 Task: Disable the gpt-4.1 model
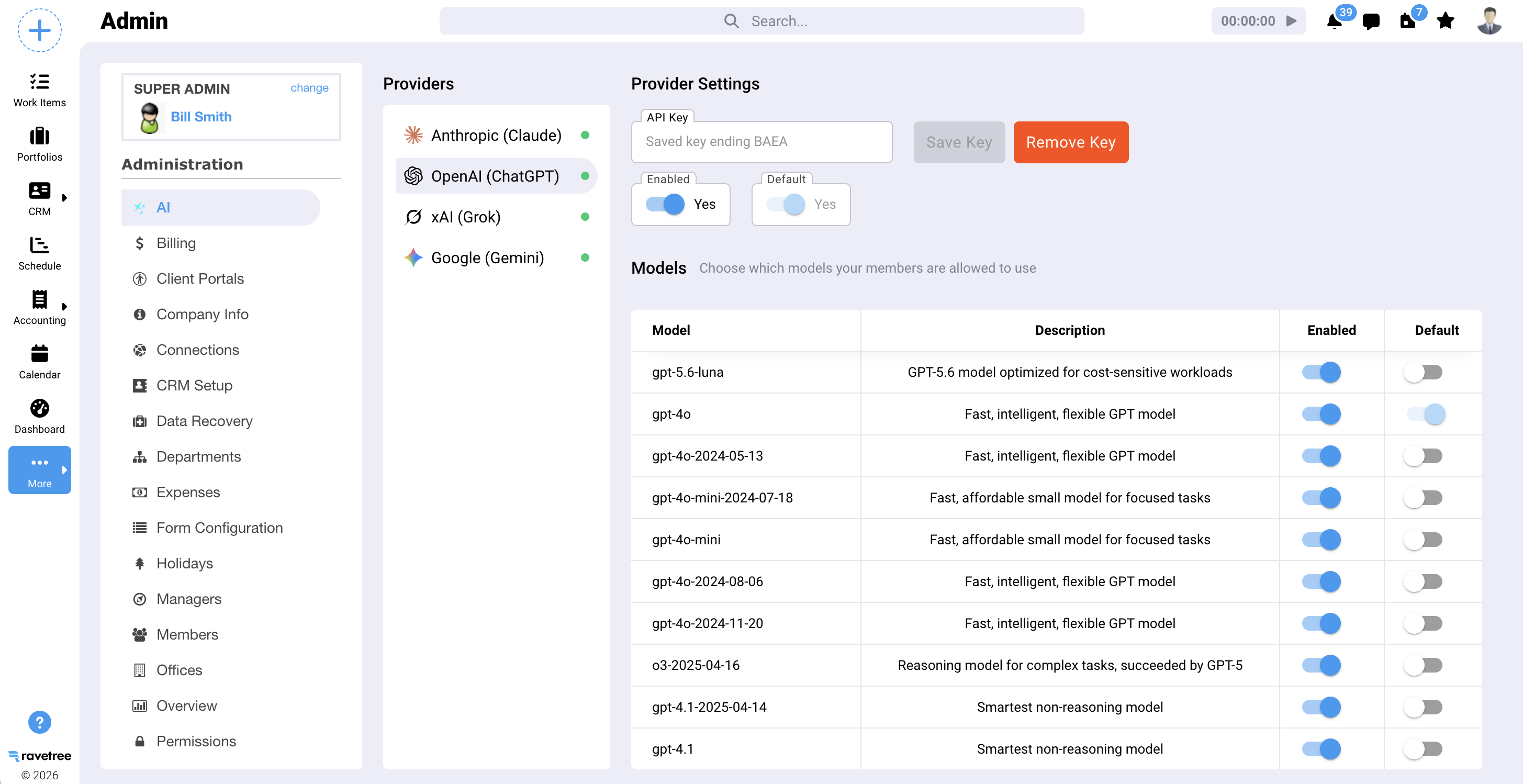(x=1322, y=748)
